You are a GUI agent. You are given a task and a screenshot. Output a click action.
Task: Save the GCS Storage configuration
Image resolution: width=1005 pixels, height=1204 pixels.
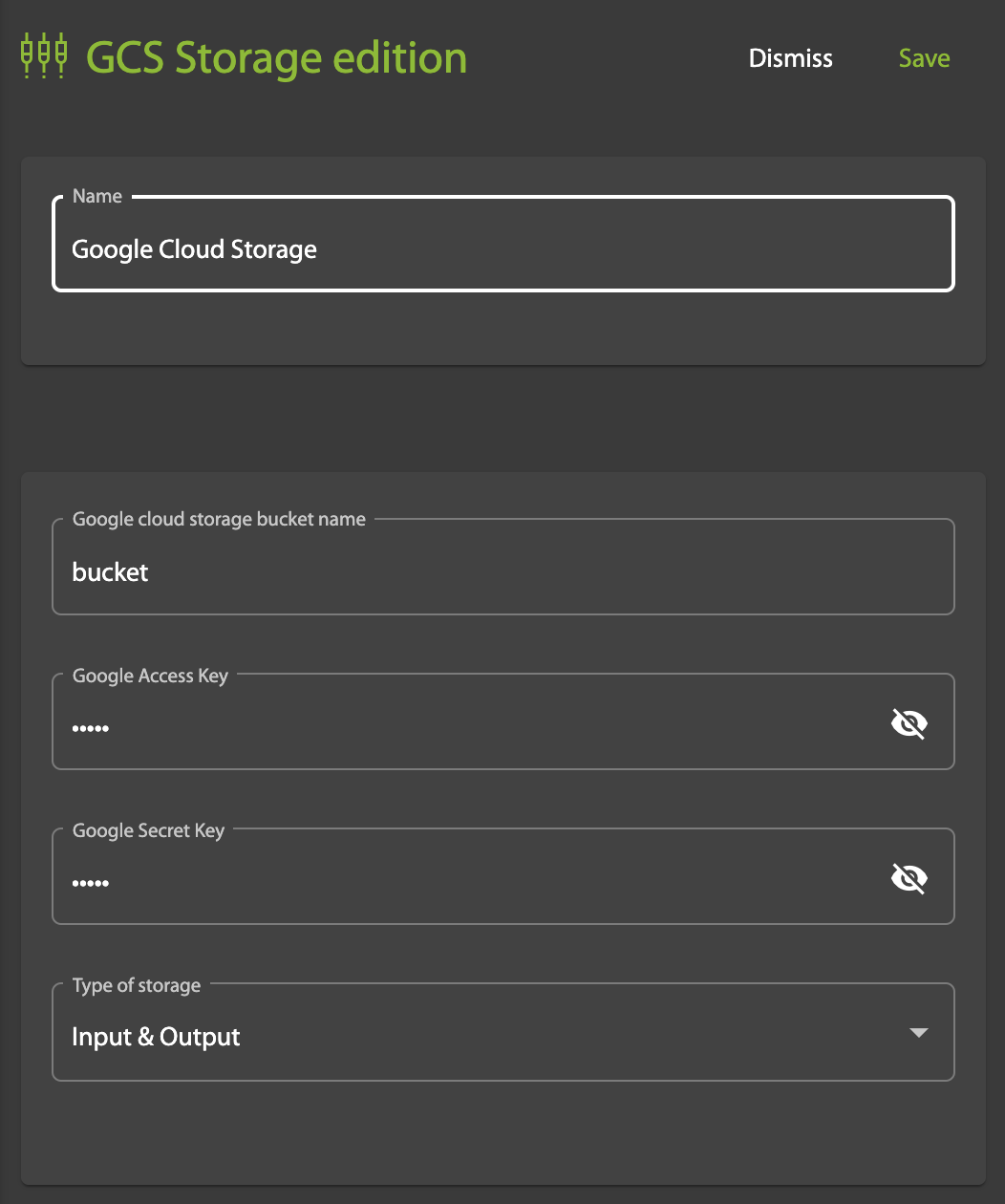coord(923,57)
